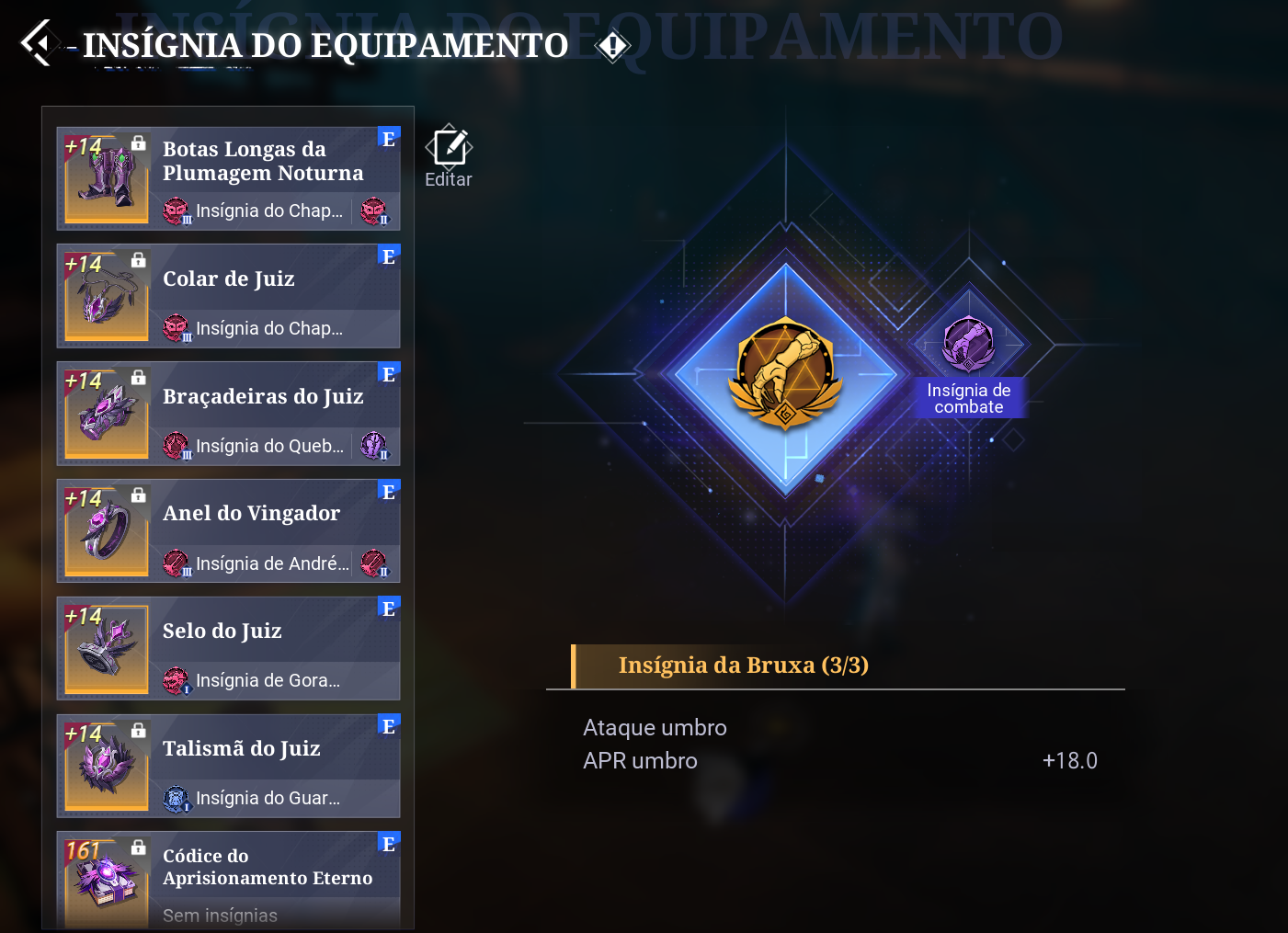Select the purple Insígnia de combate slot
The height and width of the screenshot is (933, 1288).
coord(968,345)
